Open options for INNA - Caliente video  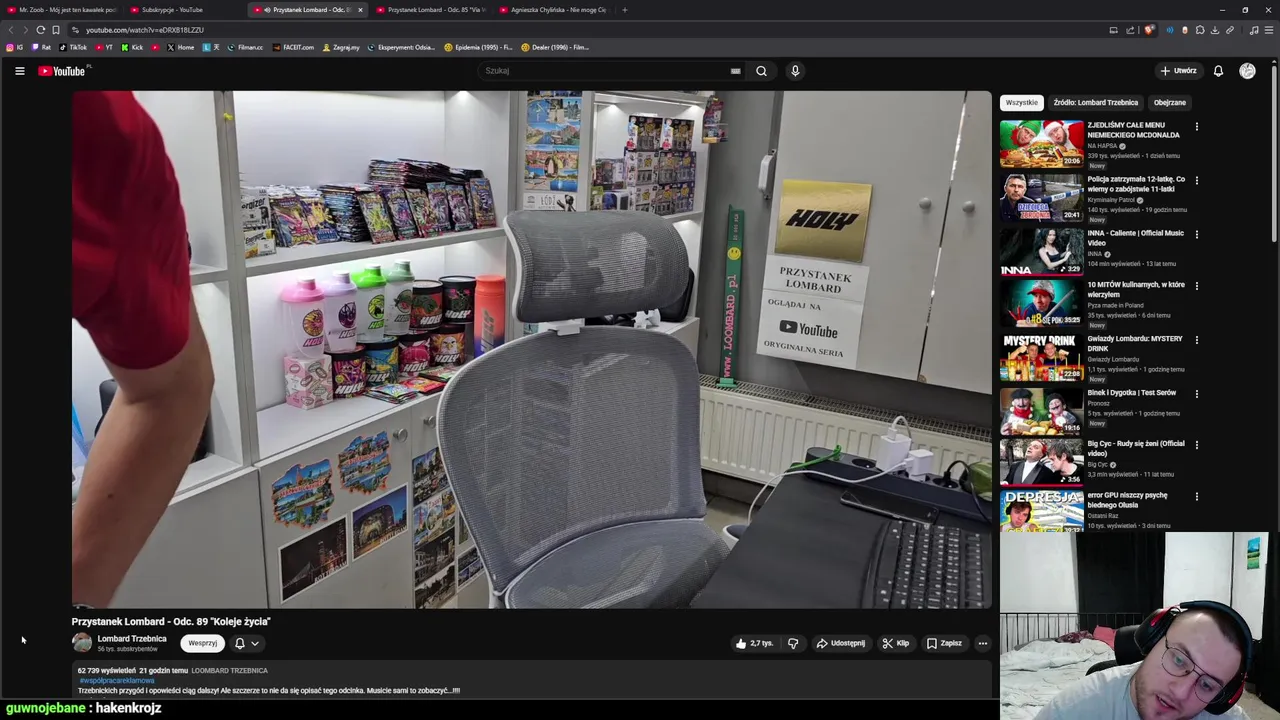point(1196,235)
